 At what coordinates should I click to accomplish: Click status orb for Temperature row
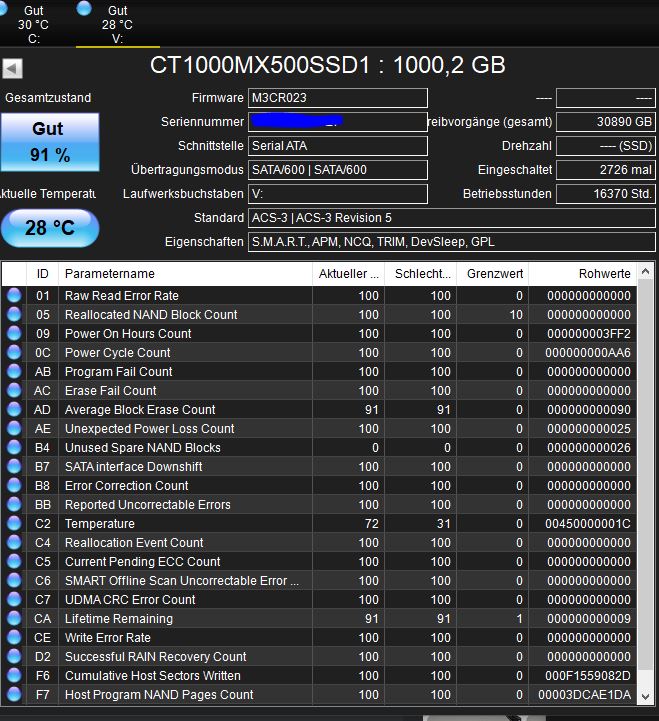[x=14, y=523]
